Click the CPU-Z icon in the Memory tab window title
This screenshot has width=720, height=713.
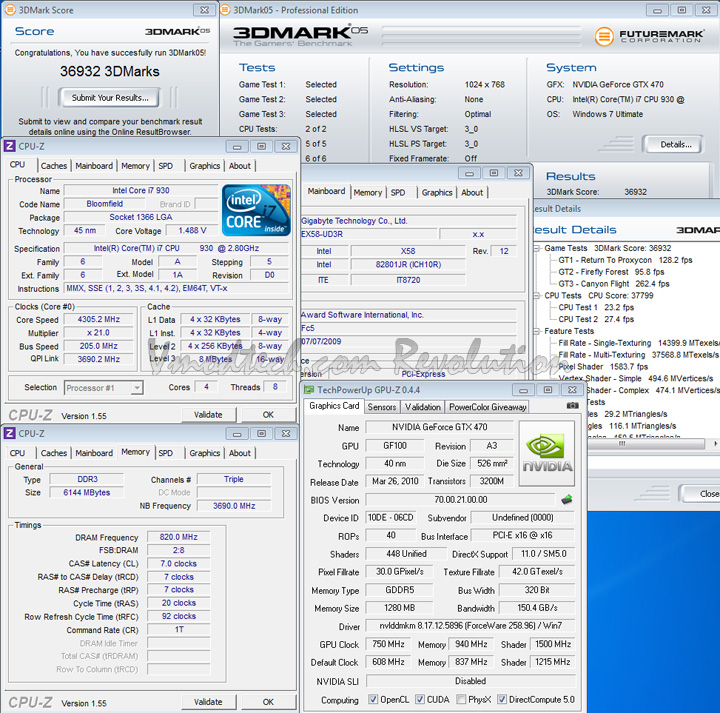click(x=10, y=433)
